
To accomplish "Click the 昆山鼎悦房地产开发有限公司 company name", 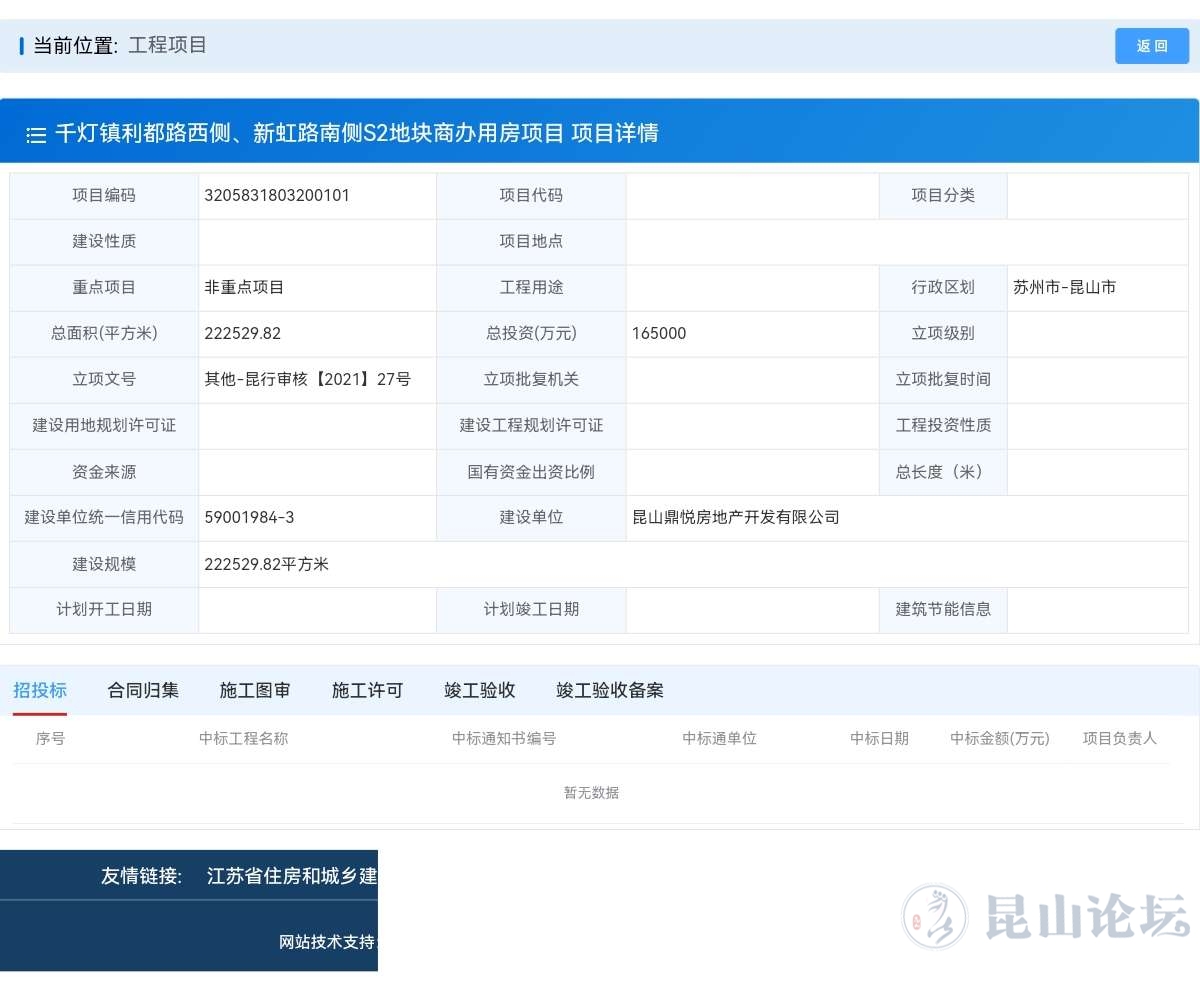I will [736, 517].
